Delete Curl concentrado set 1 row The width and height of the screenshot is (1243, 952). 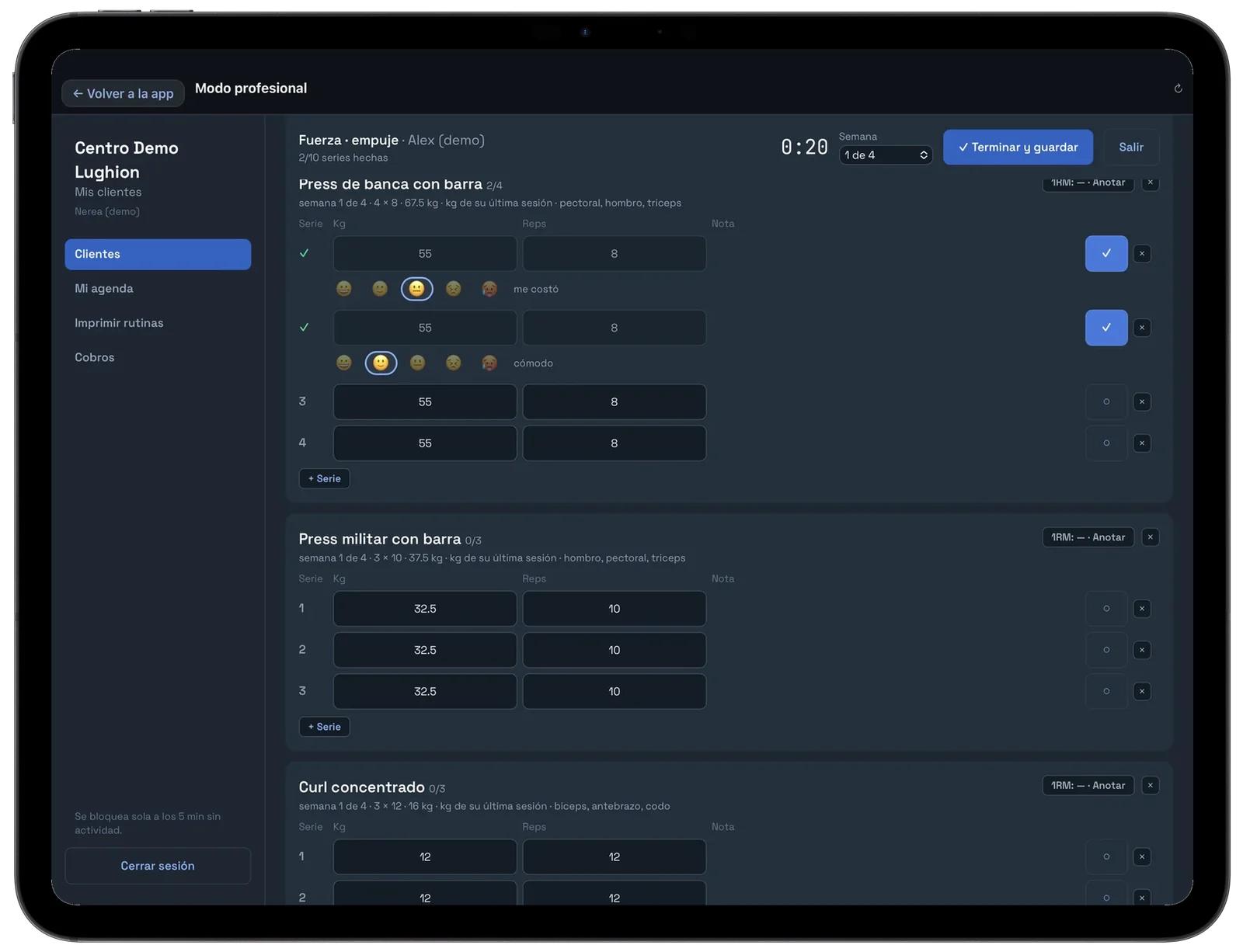(1142, 856)
